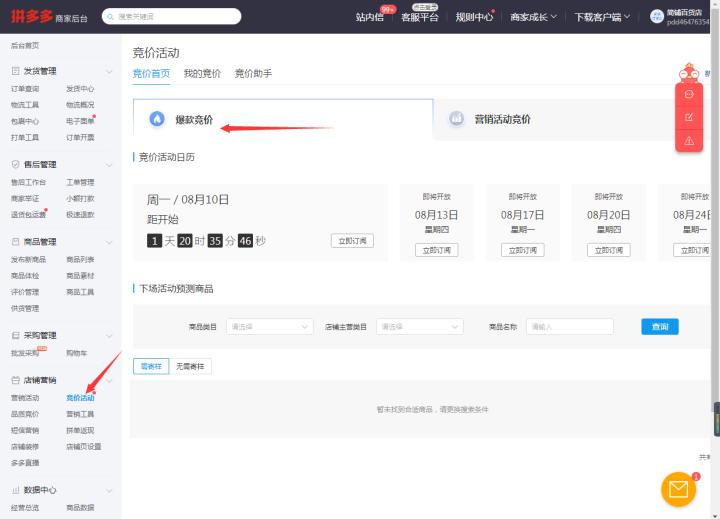Collapse the 数据中心 section chevron
The height and width of the screenshot is (519, 720).
109,491
